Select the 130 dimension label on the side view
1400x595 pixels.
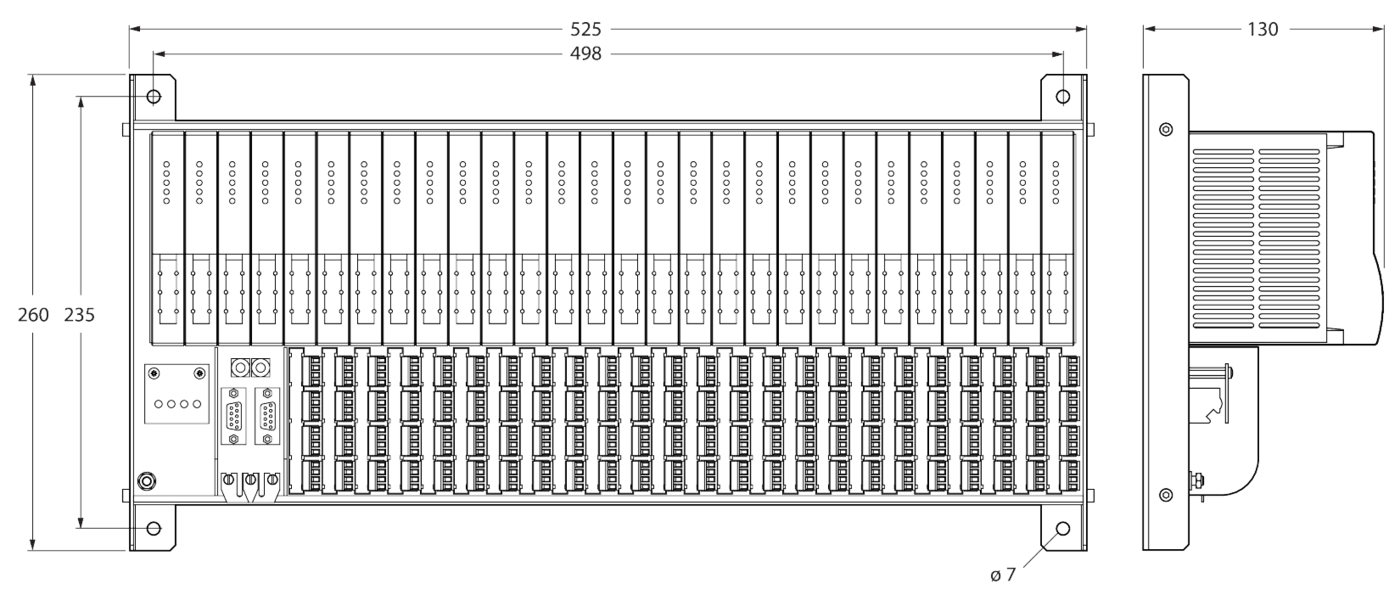[1264, 30]
